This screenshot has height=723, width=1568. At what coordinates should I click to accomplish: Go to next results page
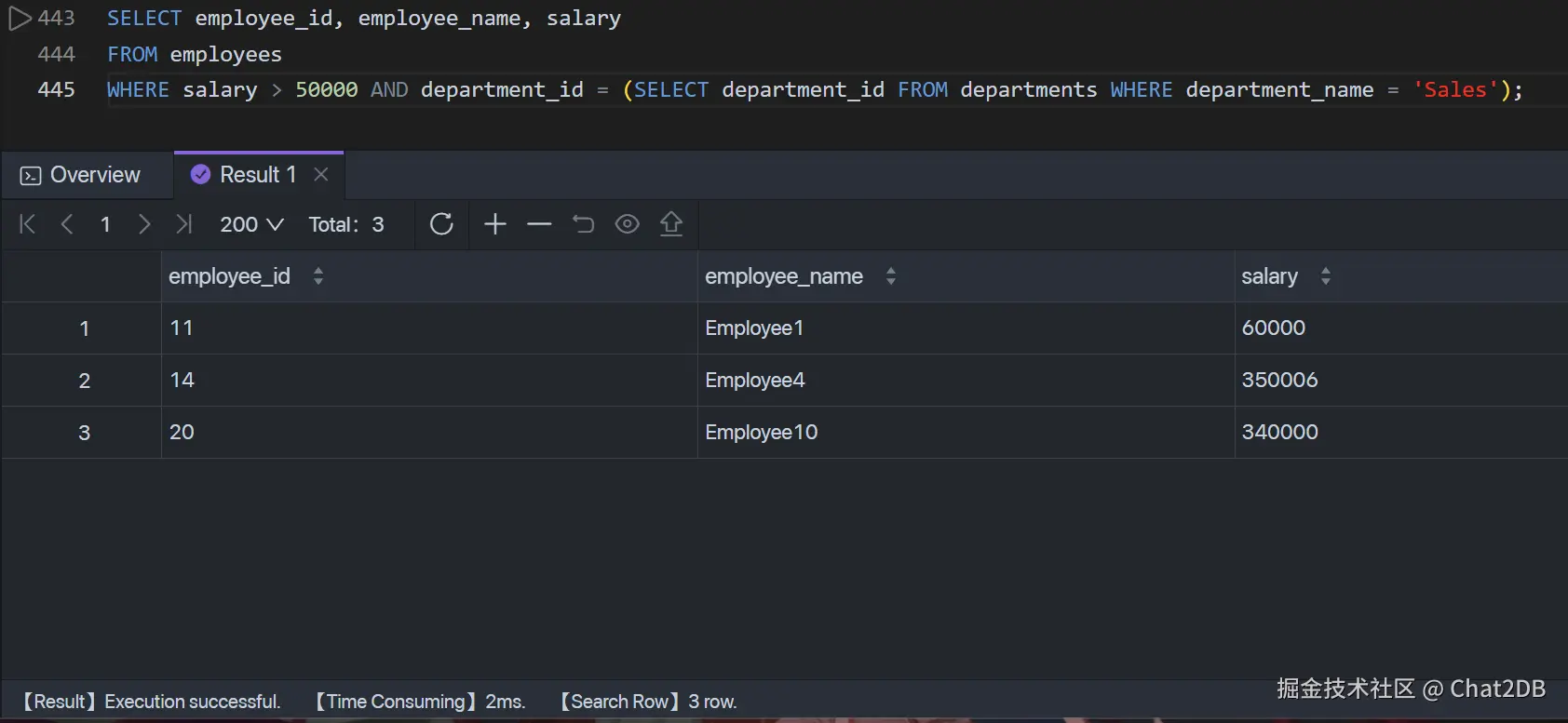tap(143, 224)
